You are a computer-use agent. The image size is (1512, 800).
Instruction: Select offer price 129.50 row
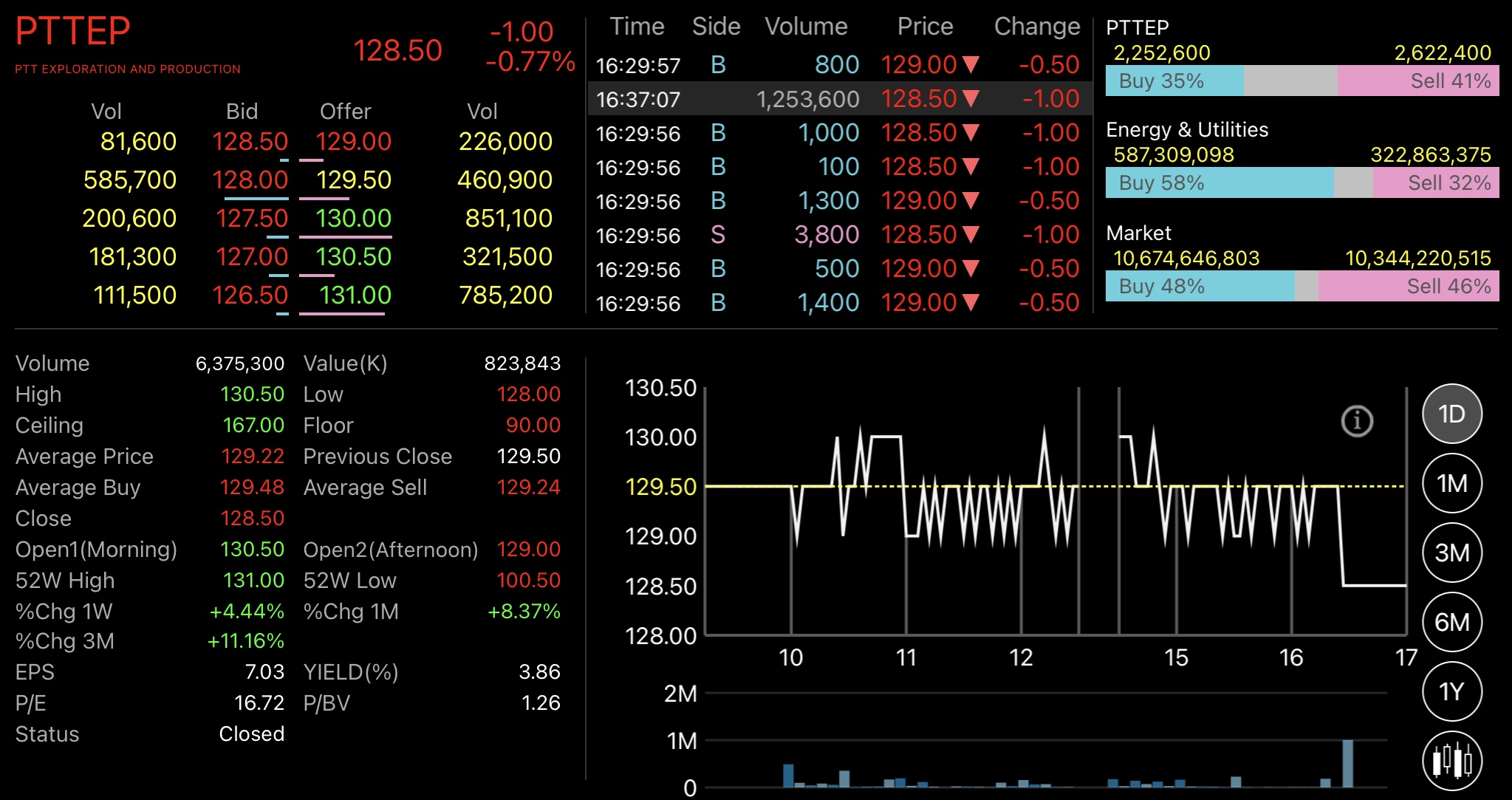click(353, 180)
